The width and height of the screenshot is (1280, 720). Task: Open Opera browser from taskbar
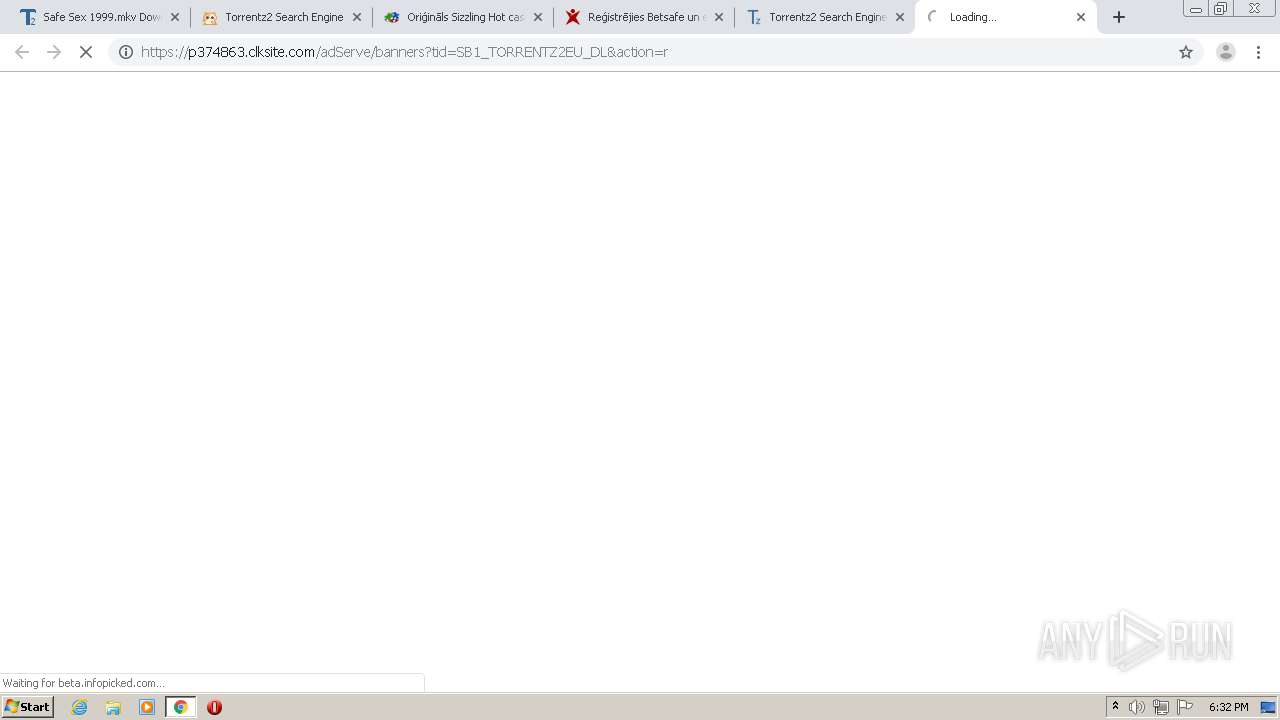214,707
